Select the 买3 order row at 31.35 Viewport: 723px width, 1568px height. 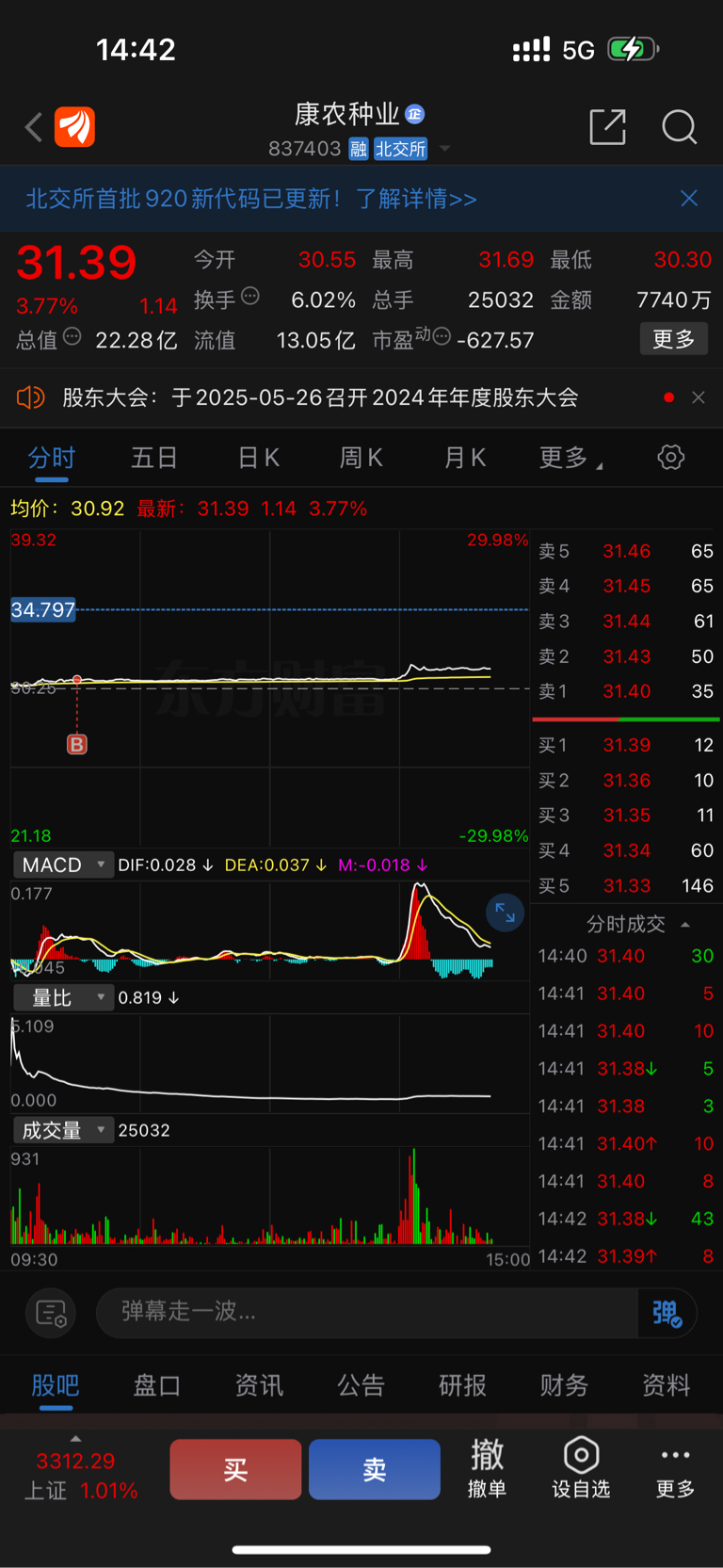(626, 816)
